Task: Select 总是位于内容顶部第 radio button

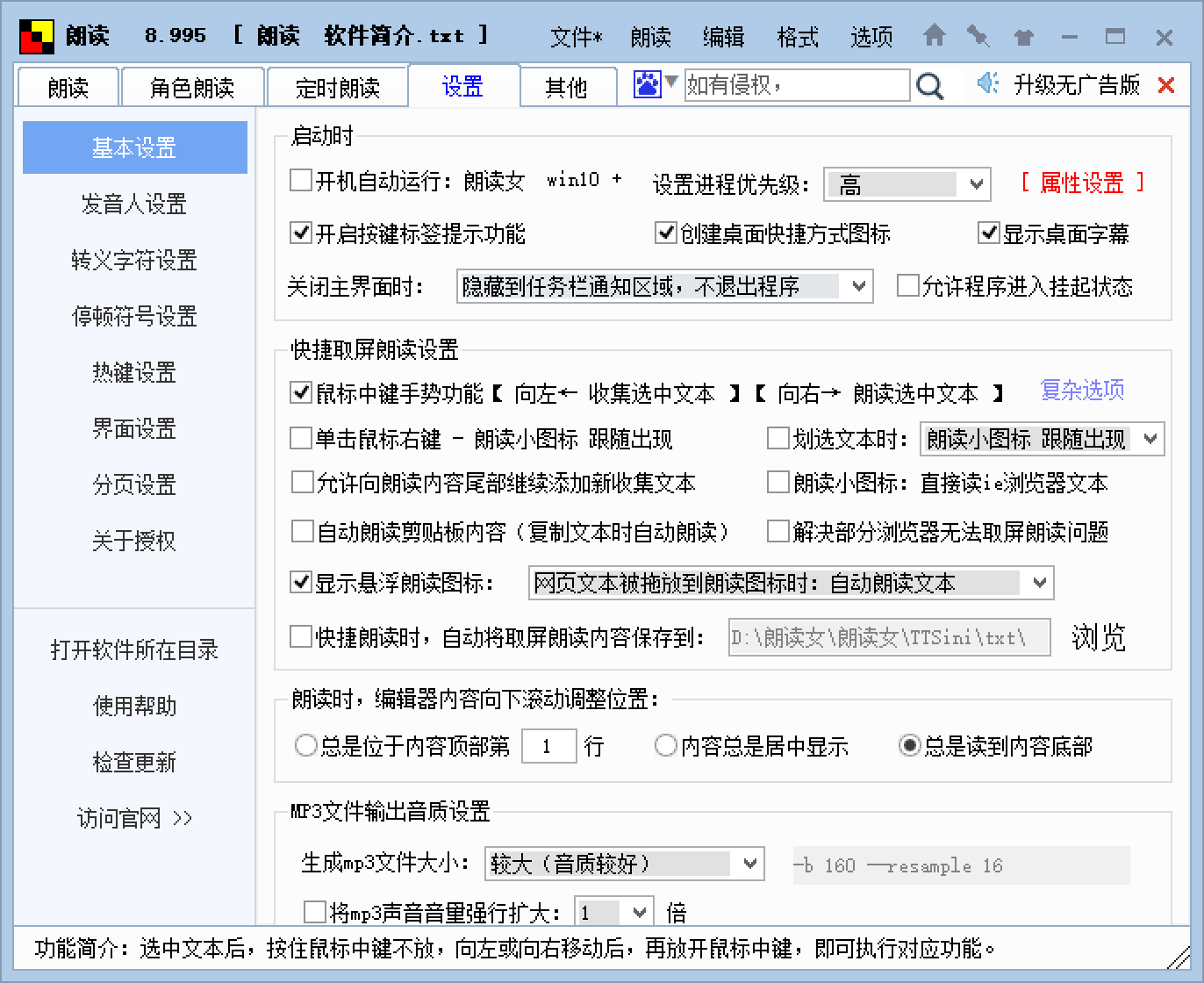Action: (x=305, y=746)
